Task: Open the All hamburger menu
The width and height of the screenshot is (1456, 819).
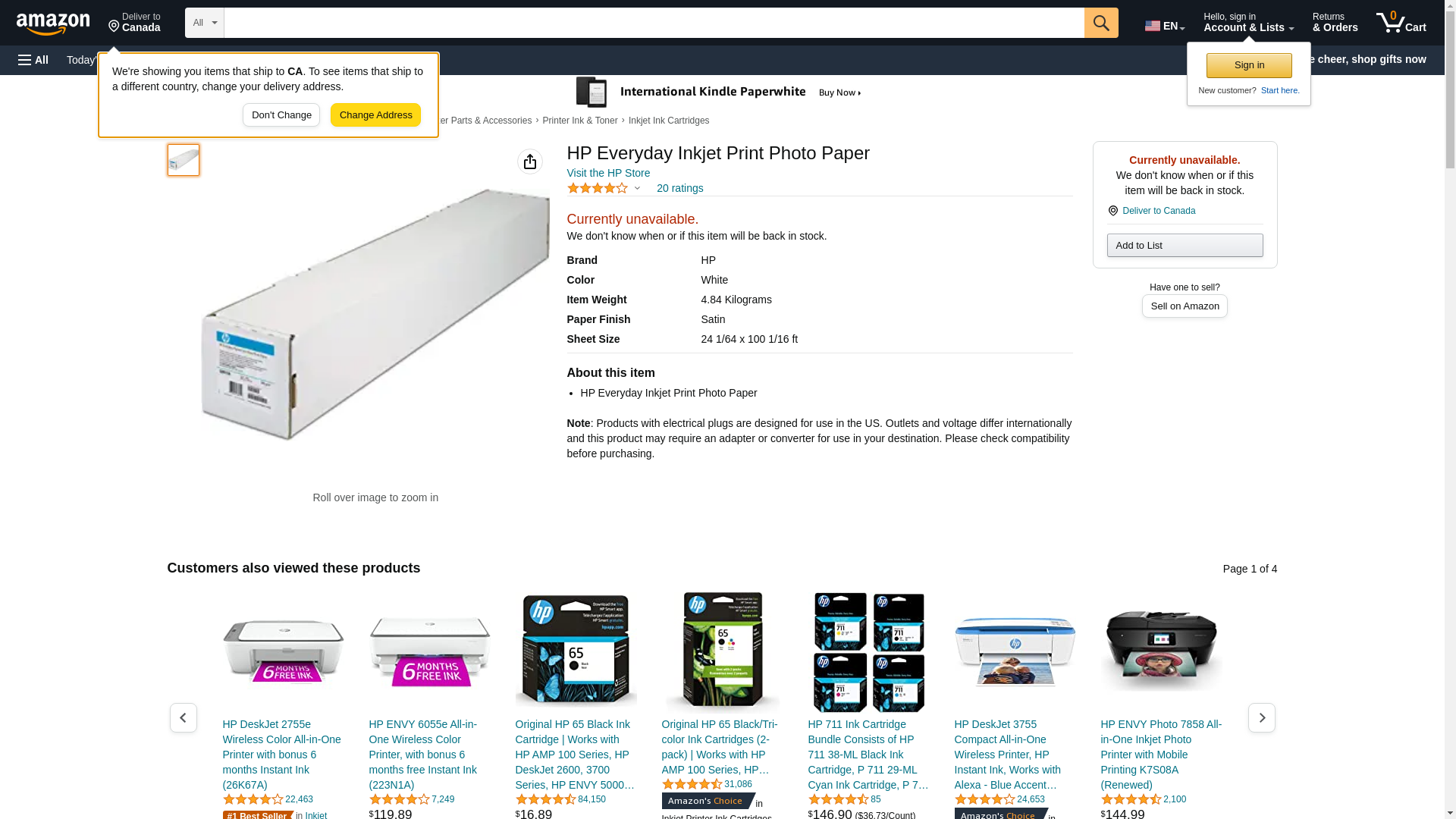Action: point(33,60)
